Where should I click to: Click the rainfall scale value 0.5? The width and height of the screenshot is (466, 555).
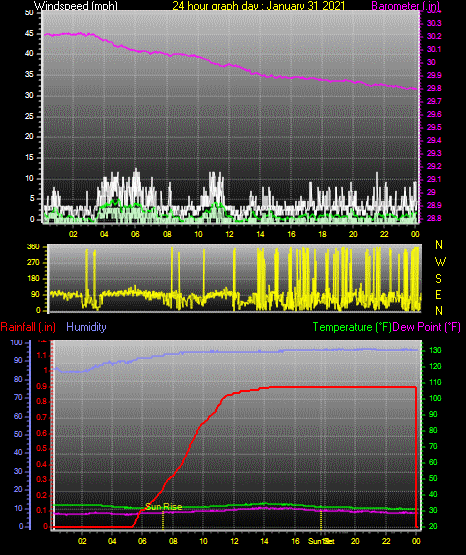pyautogui.click(x=42, y=448)
